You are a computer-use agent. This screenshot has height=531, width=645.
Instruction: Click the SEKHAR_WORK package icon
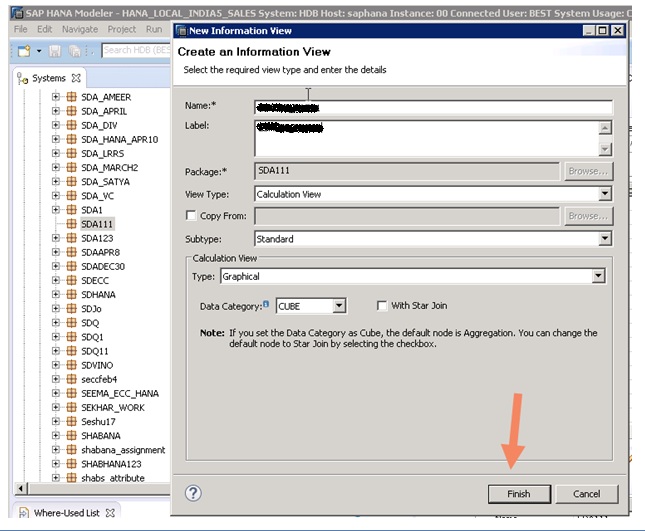pos(72,407)
